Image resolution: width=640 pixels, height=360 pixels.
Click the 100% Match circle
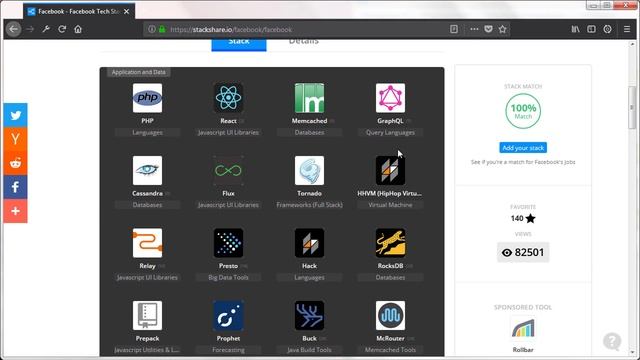523,111
